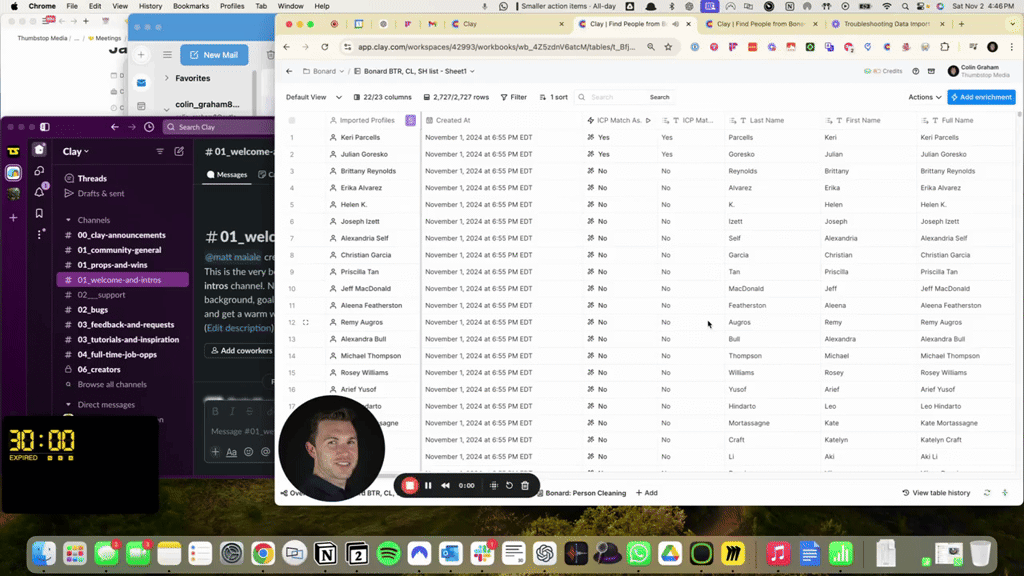This screenshot has height=576, width=1024.
Task: Open Slack activity bell icon
Action: click(39, 192)
